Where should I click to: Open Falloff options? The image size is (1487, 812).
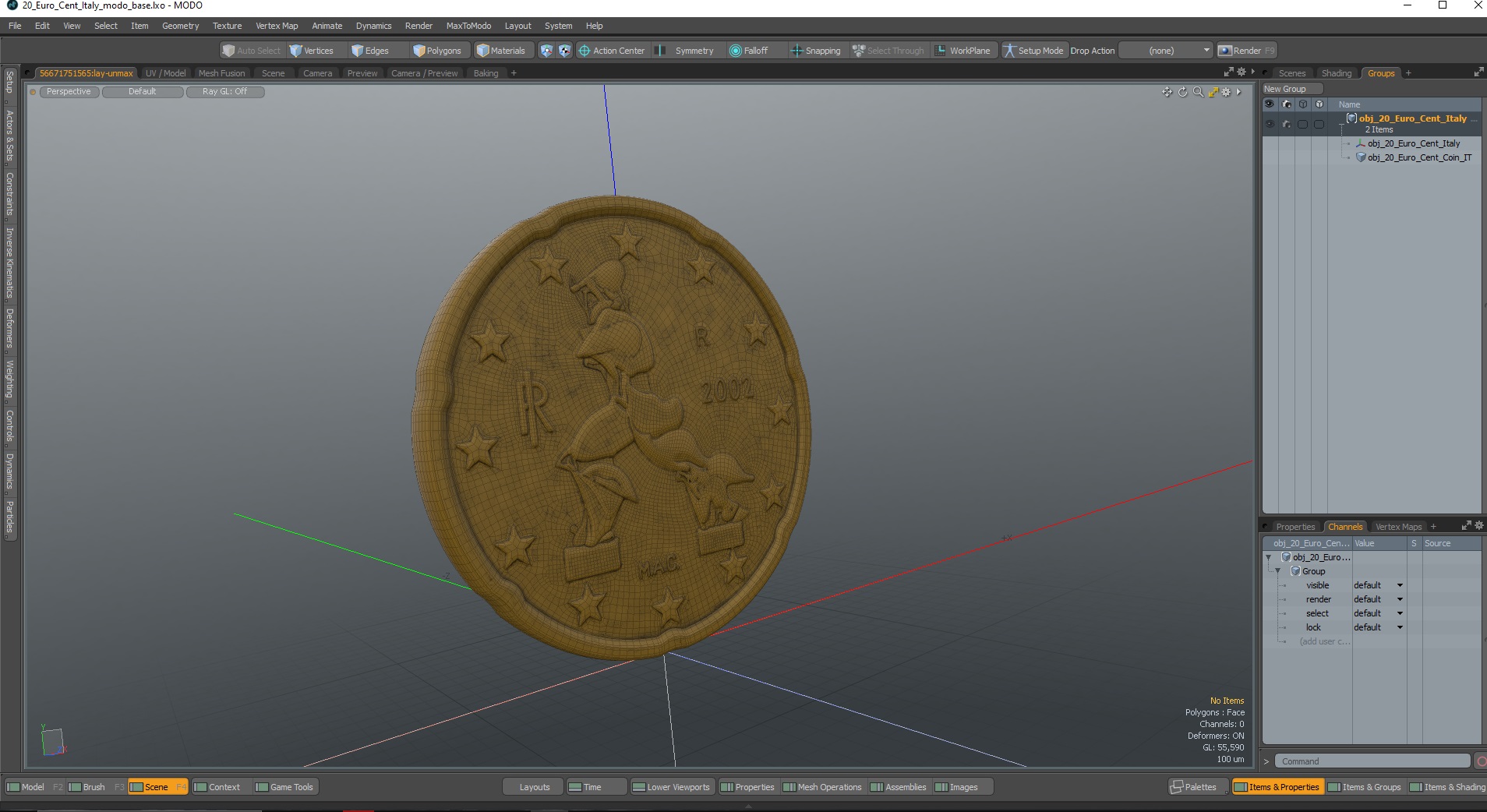[x=749, y=51]
